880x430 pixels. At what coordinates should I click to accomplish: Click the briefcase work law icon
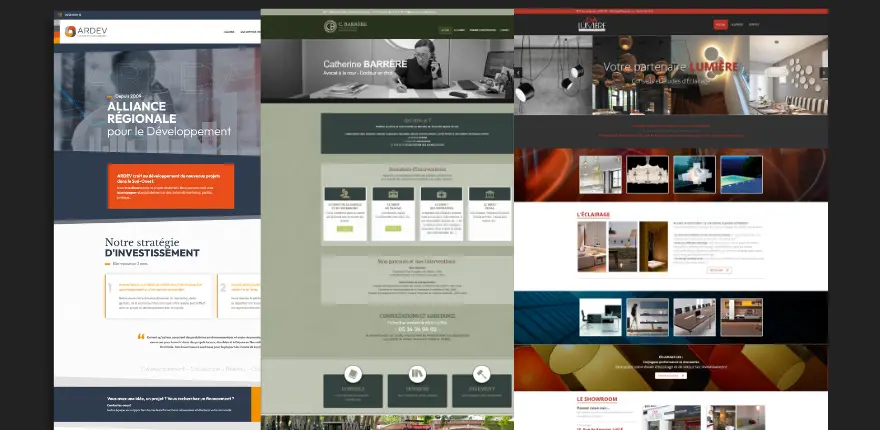tap(393, 194)
